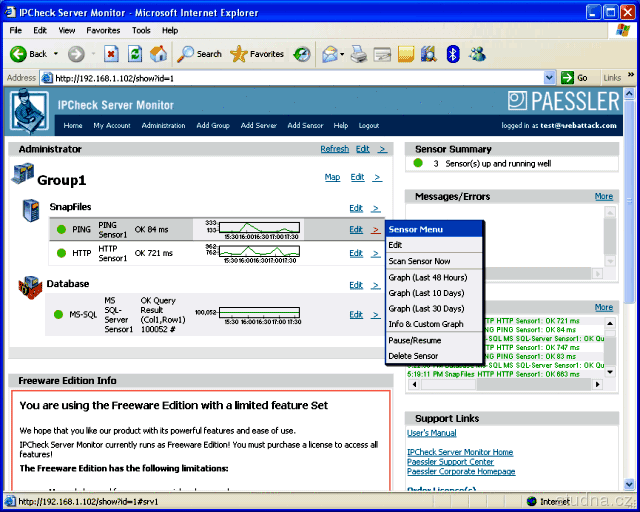
Task: Click the Add Sensor navigation link
Action: click(x=305, y=126)
